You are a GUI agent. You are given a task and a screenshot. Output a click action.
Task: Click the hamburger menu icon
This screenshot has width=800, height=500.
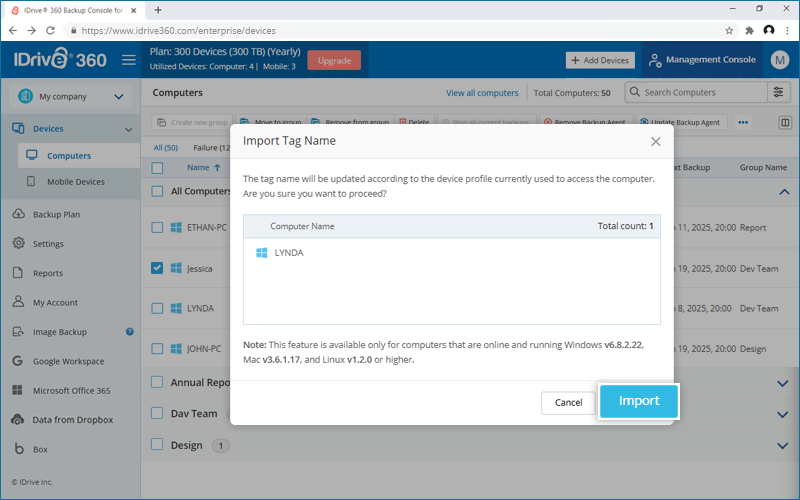pyautogui.click(x=129, y=60)
